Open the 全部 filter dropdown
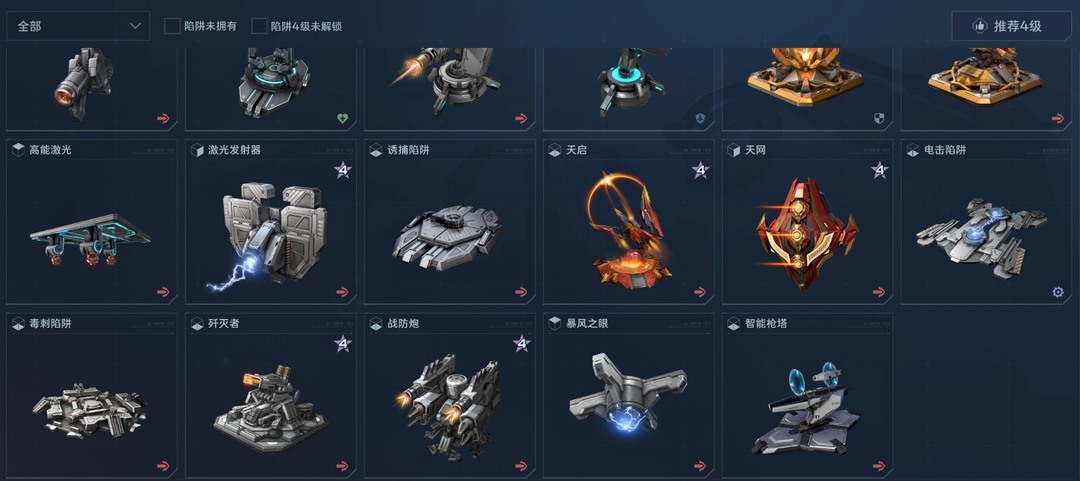The height and width of the screenshot is (481, 1080). [78, 26]
